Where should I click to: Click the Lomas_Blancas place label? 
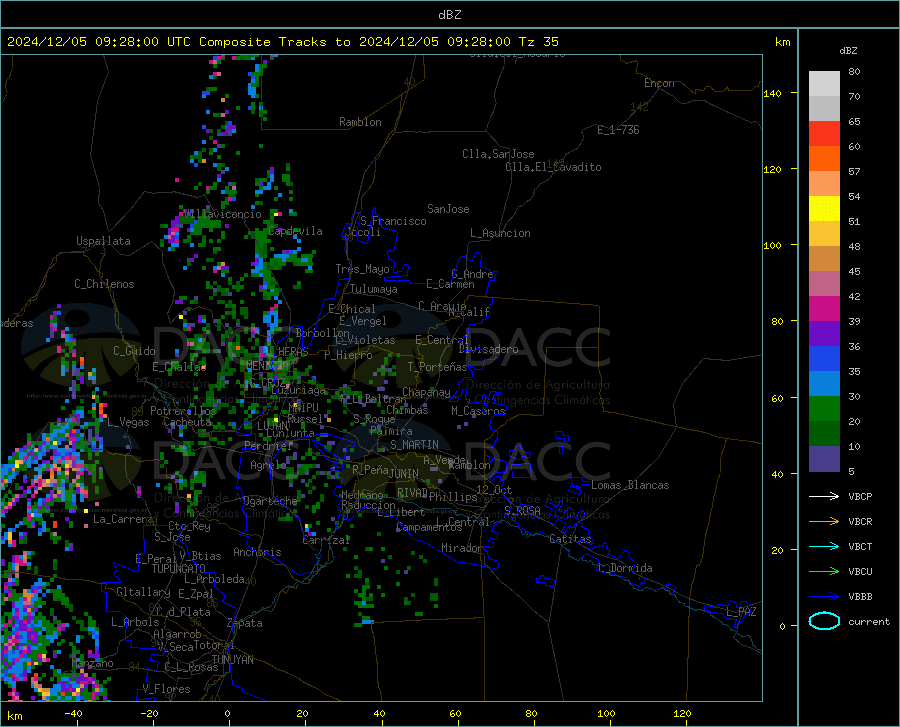630,485
